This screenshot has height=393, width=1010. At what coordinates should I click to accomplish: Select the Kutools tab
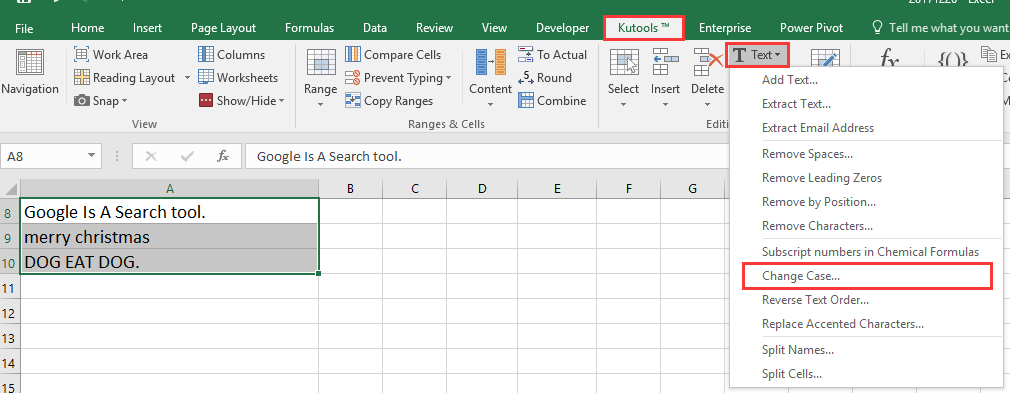tap(643, 28)
